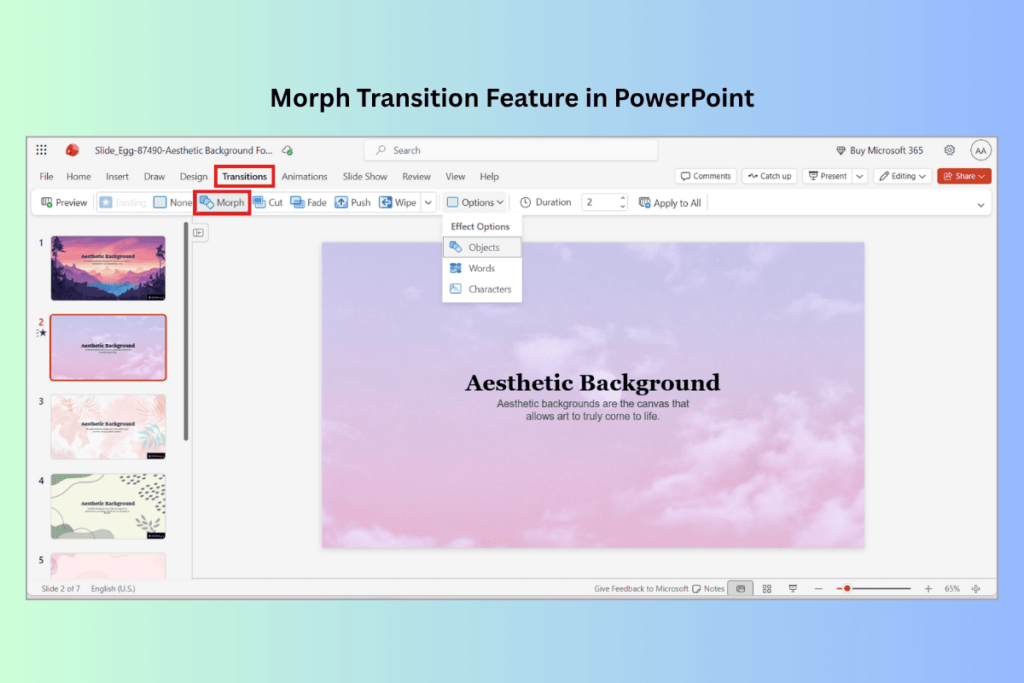Click the zoom in plus icon
The height and width of the screenshot is (683, 1024).
click(x=928, y=588)
